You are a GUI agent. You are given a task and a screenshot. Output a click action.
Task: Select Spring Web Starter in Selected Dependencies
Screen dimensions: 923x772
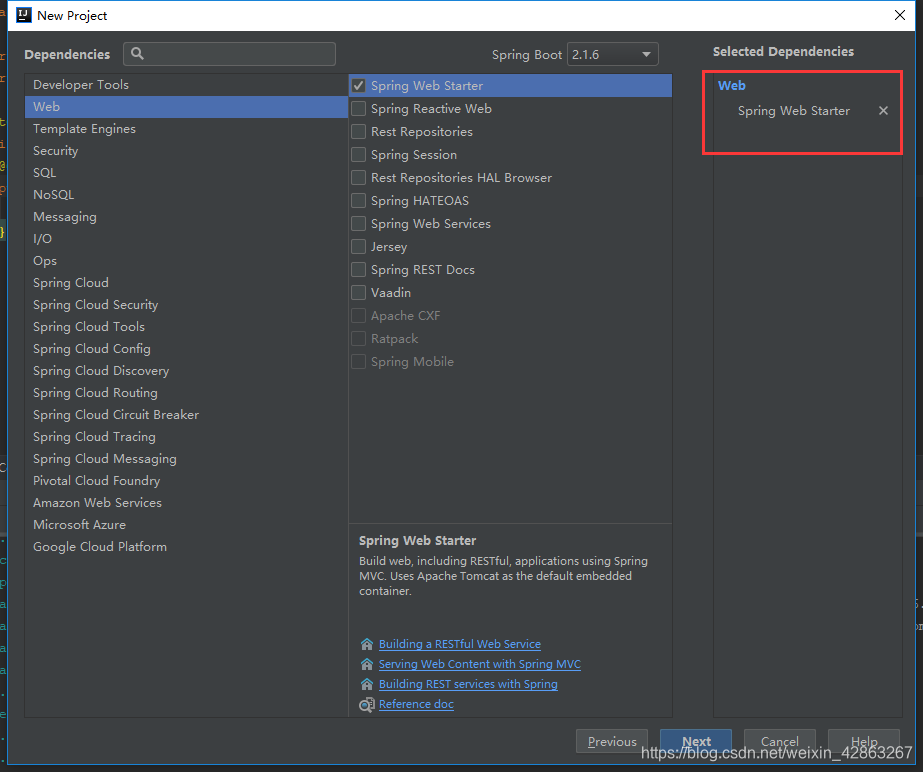[x=793, y=111]
